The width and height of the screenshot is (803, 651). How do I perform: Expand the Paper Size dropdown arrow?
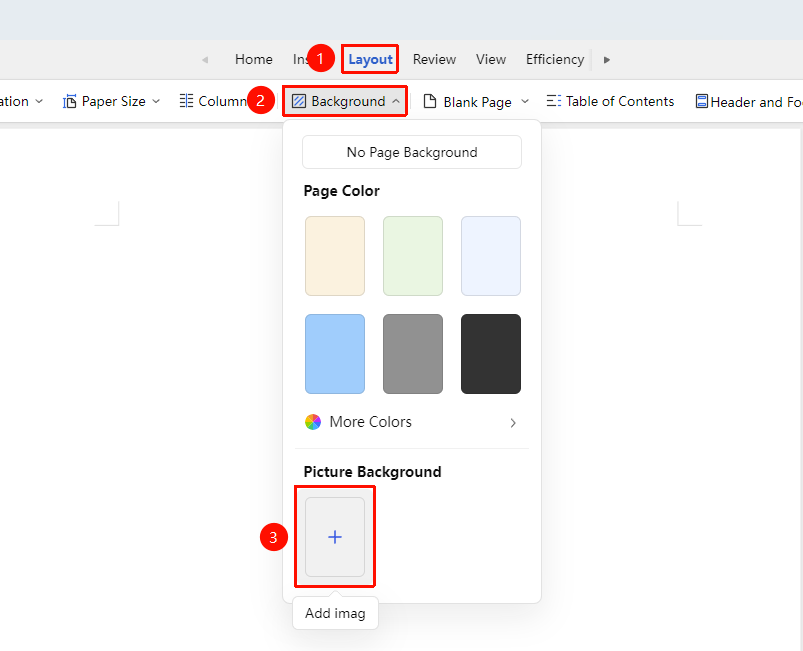coord(156,101)
